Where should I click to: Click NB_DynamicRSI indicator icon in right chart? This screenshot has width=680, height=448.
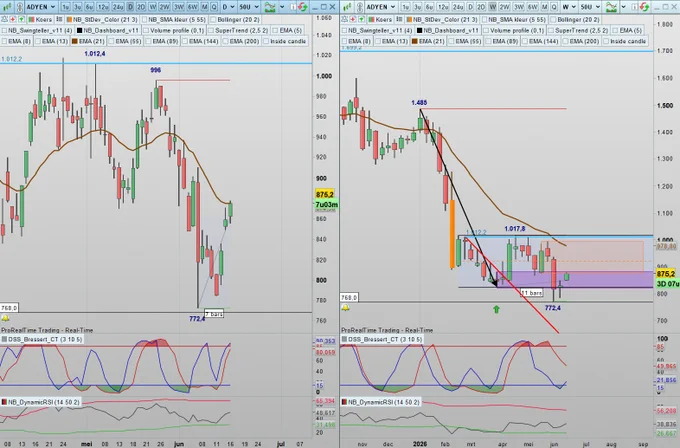coord(344,402)
